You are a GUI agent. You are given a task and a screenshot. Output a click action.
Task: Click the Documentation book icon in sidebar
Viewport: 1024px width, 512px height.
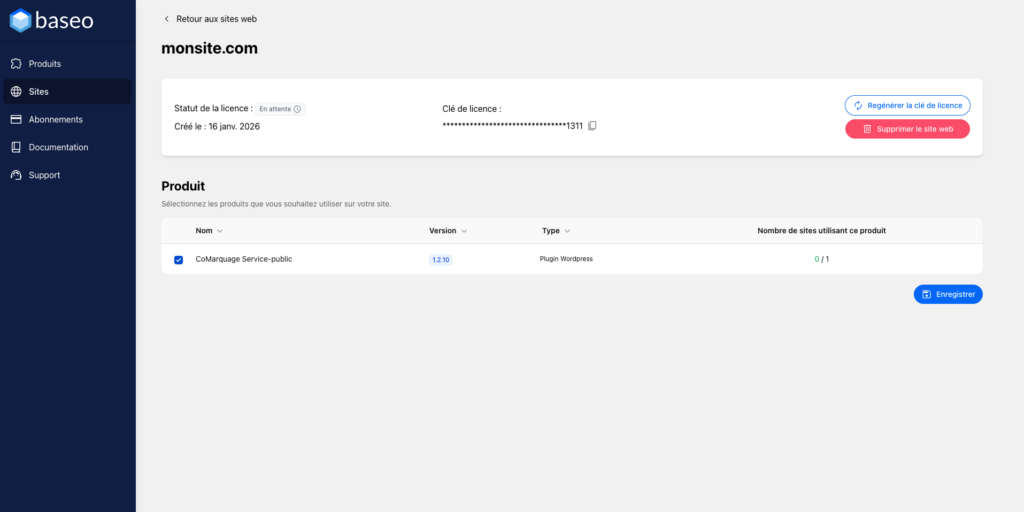[16, 148]
